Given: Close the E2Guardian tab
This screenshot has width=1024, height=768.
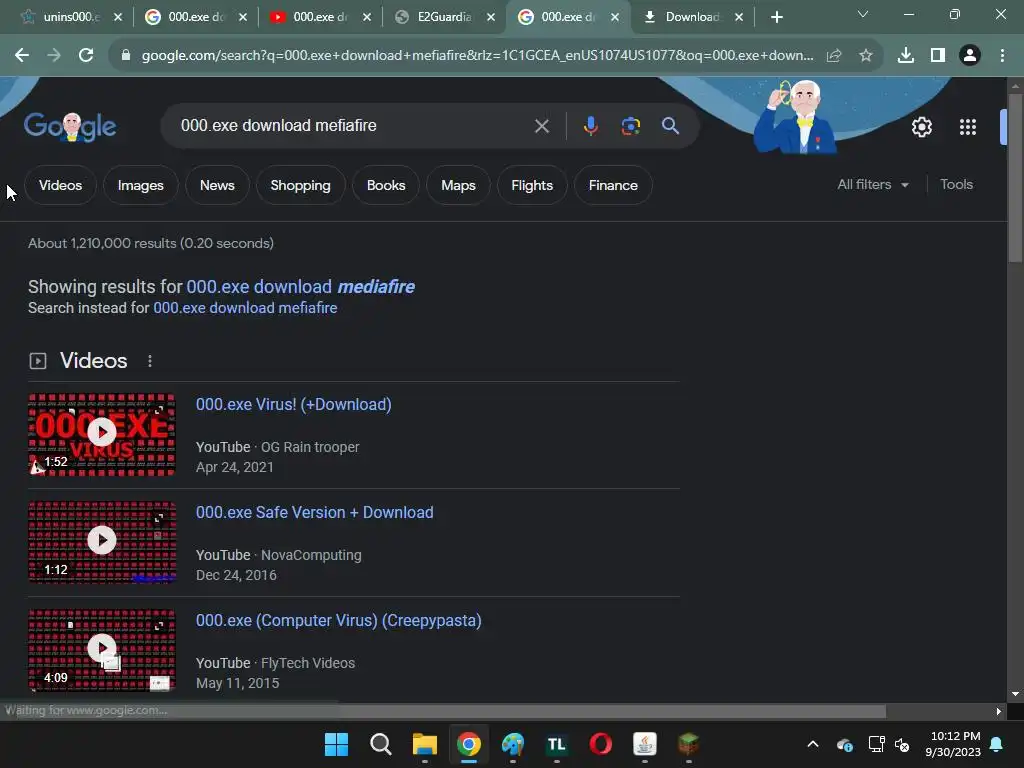Looking at the screenshot, I should click(x=490, y=17).
